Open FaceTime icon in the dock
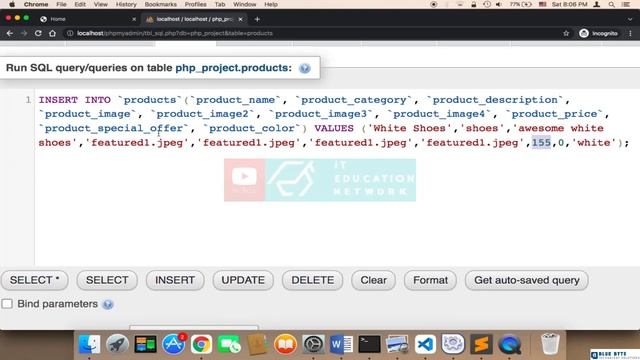The height and width of the screenshot is (360, 640). [229, 344]
